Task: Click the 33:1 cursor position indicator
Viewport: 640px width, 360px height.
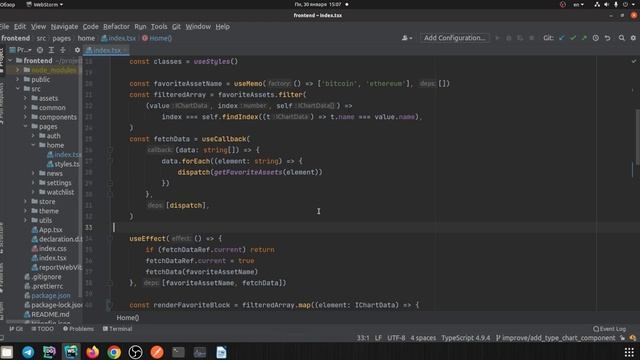Action: (x=363, y=338)
